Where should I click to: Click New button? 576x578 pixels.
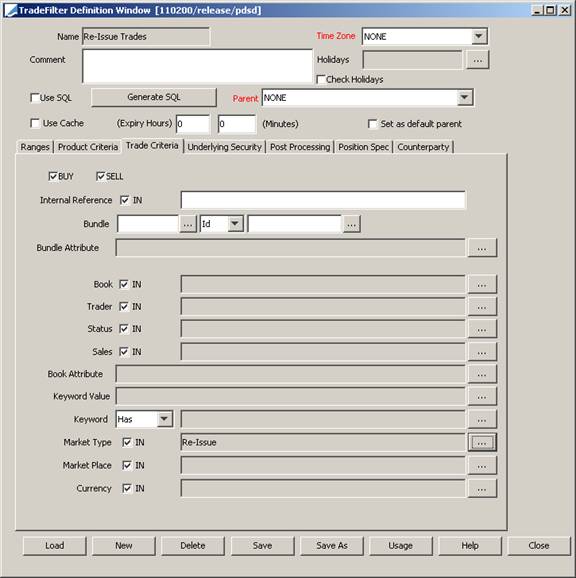(123, 546)
